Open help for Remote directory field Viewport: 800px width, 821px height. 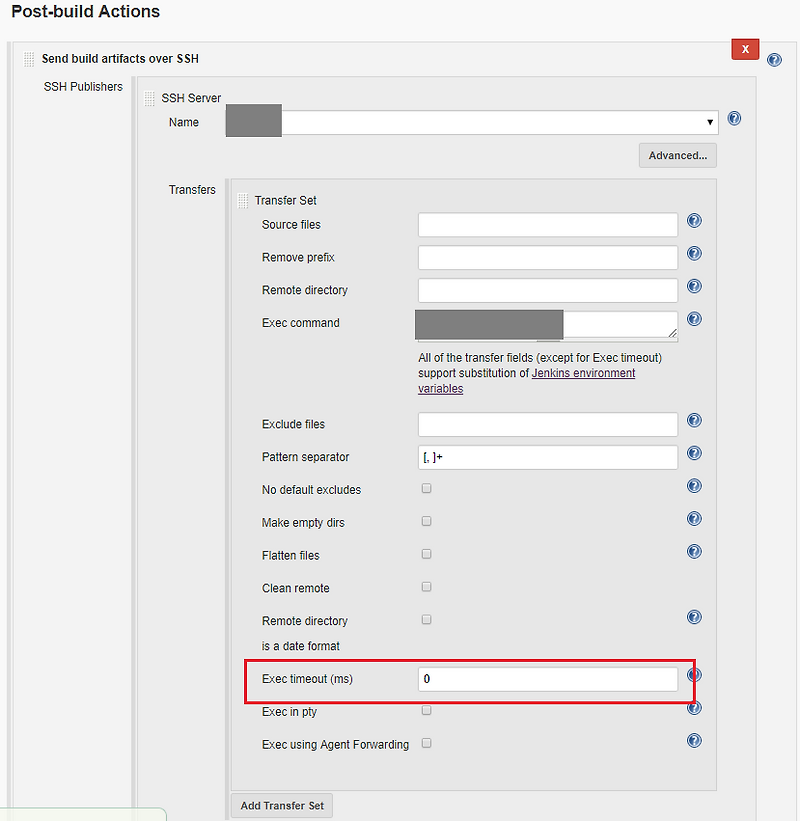[694, 286]
